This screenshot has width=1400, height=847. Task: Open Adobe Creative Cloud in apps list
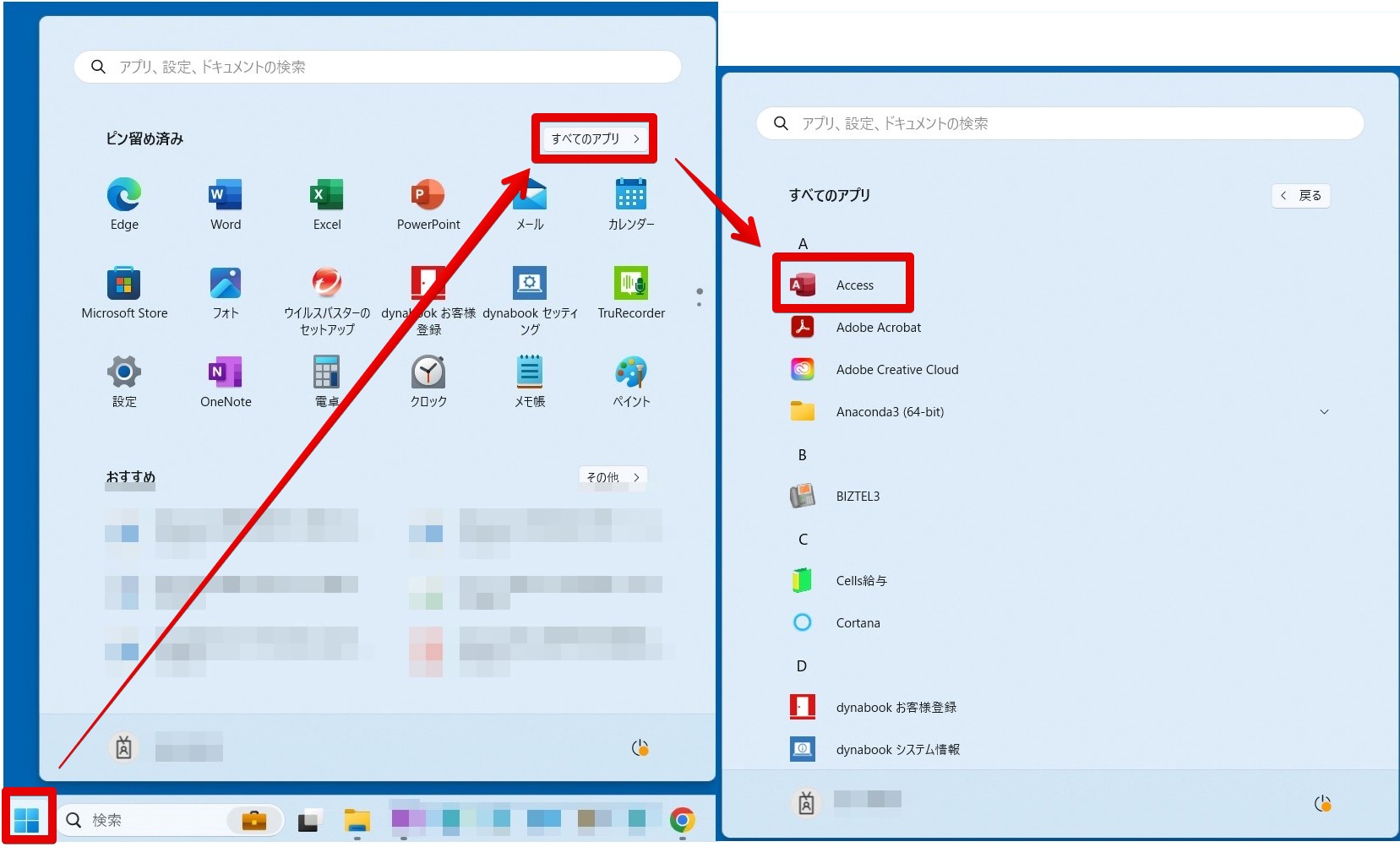(x=1060, y=370)
